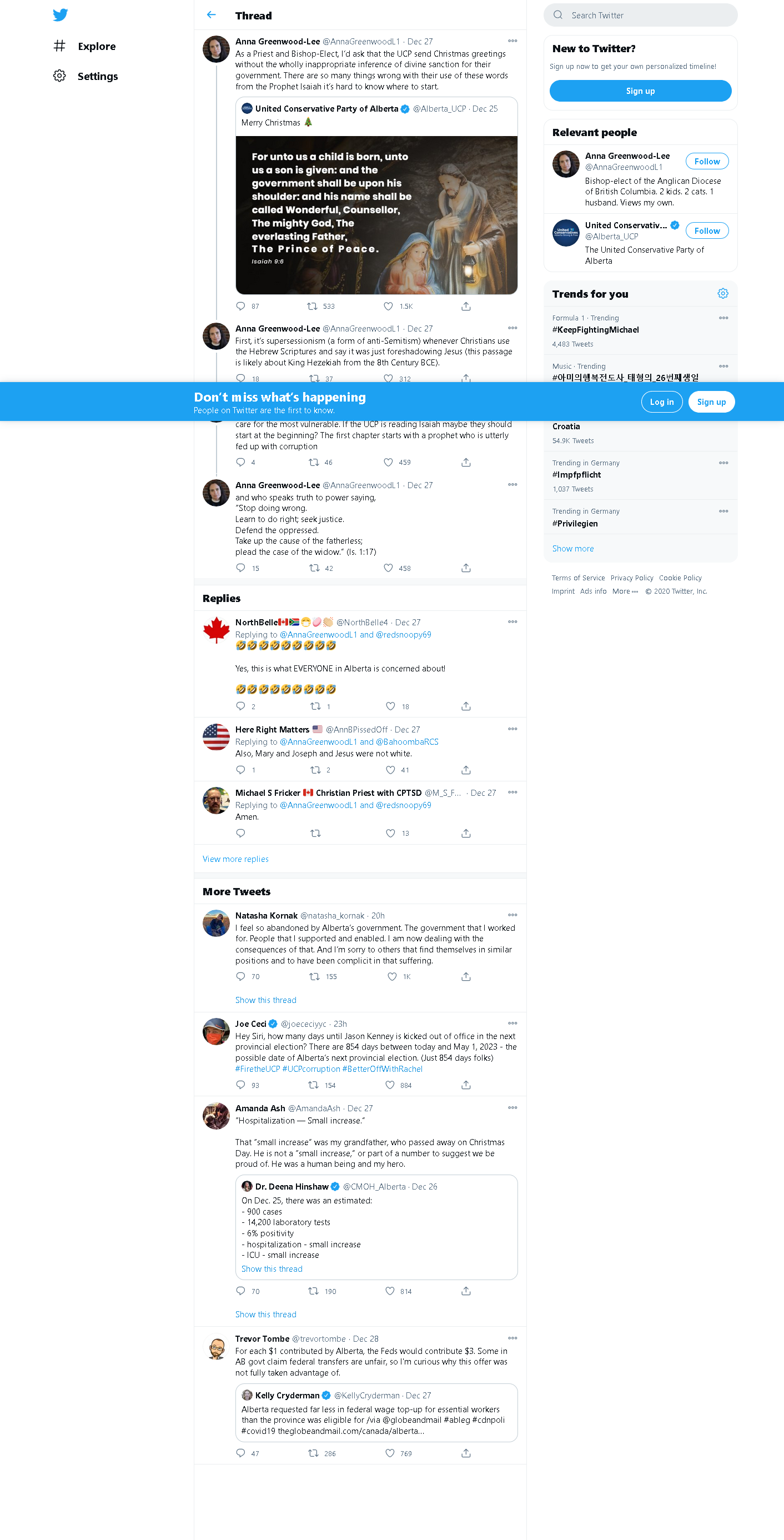Reply to Natasha Kornak's tweet
The width and height of the screenshot is (784, 1540).
241,976
